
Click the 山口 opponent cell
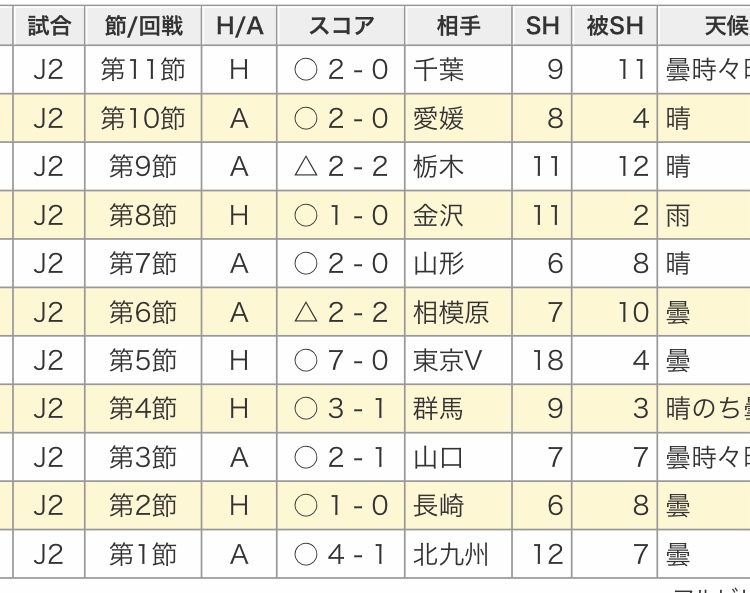click(x=438, y=457)
